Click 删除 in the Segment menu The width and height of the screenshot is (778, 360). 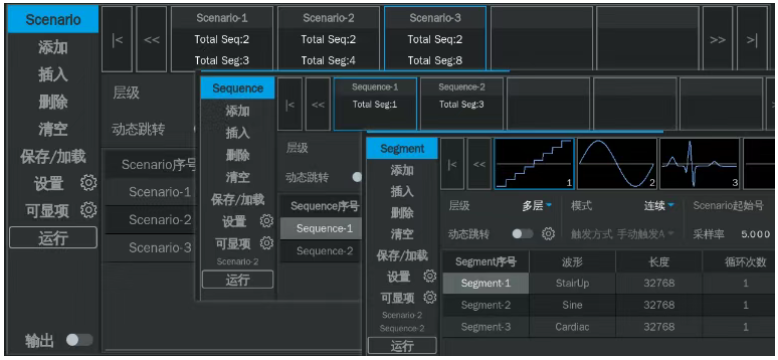[402, 213]
